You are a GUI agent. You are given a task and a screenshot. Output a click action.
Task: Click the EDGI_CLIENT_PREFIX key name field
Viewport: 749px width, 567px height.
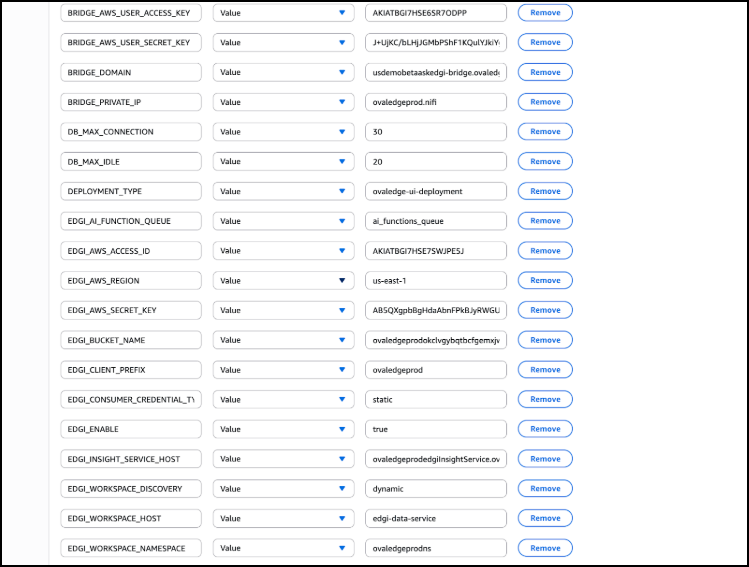[131, 370]
